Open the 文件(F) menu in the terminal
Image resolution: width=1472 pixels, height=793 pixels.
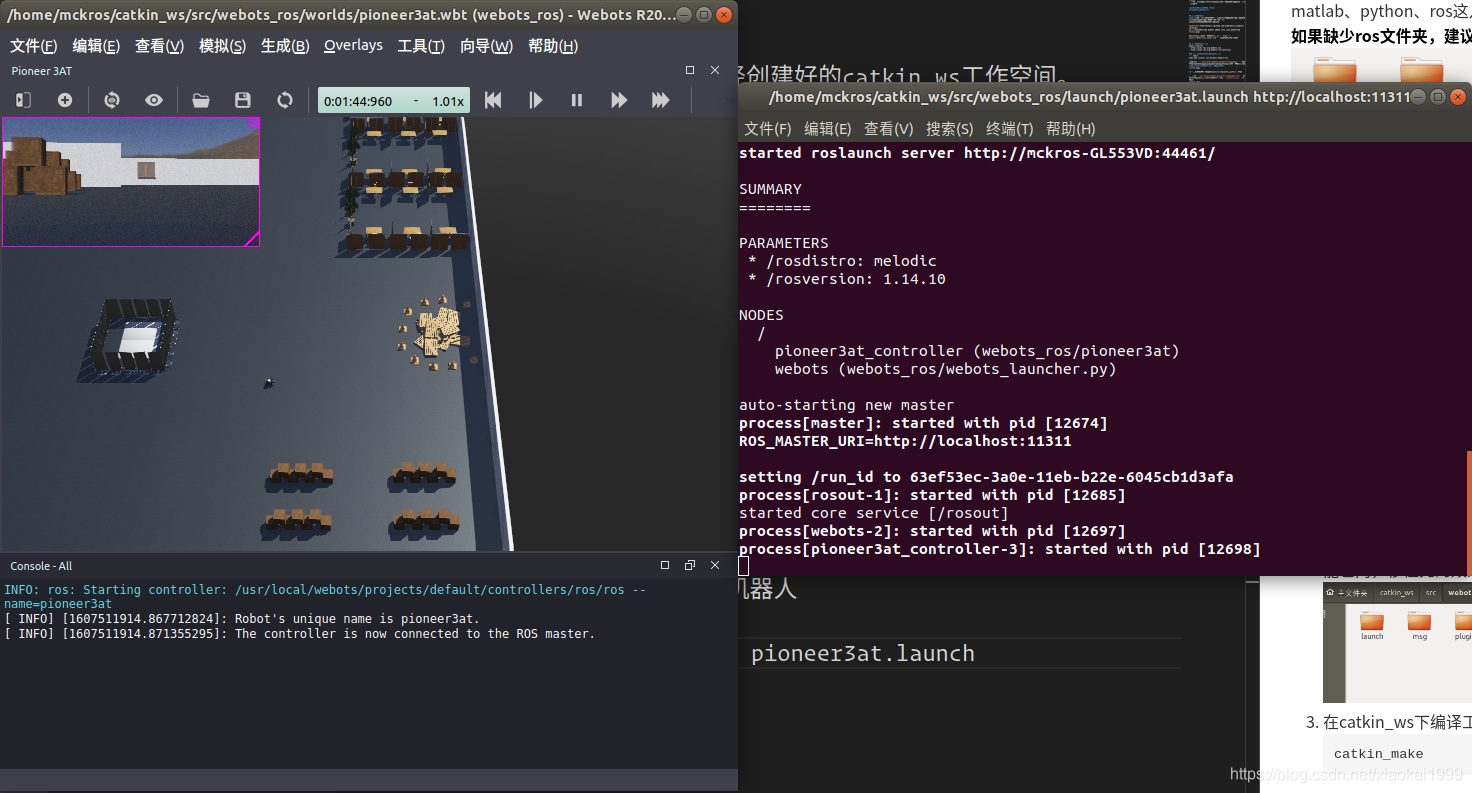[768, 129]
